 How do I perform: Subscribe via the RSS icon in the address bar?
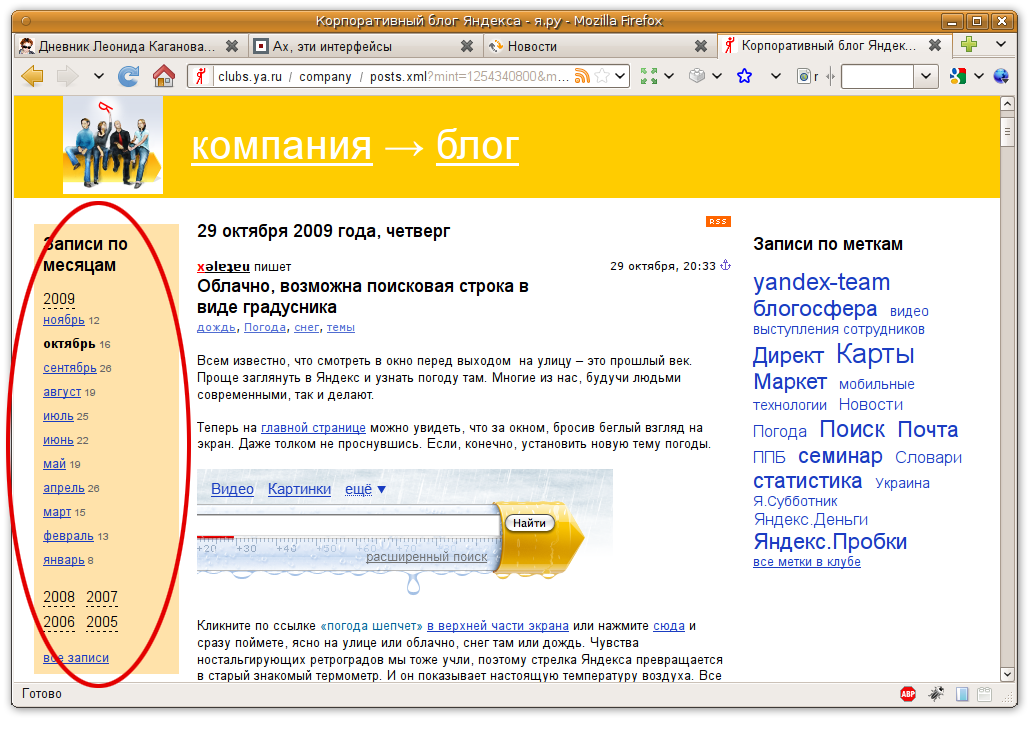pos(581,76)
